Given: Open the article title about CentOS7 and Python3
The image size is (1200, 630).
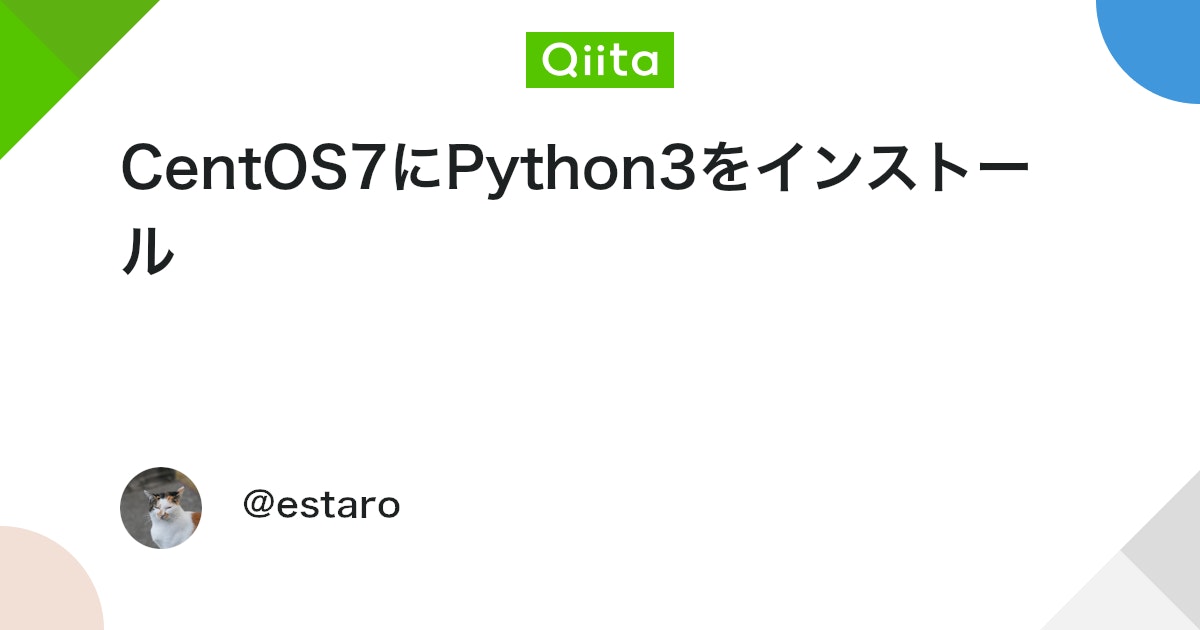Looking at the screenshot, I should click(x=575, y=210).
